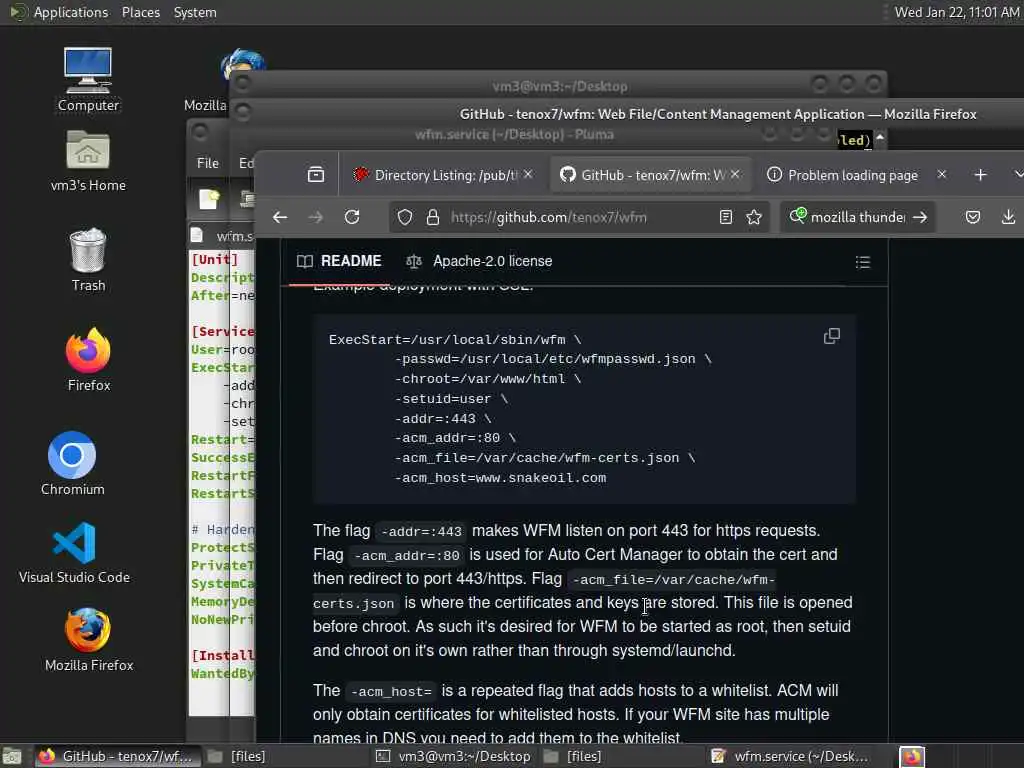The image size is (1024, 768).
Task: Open the Places menu
Action: point(140,12)
